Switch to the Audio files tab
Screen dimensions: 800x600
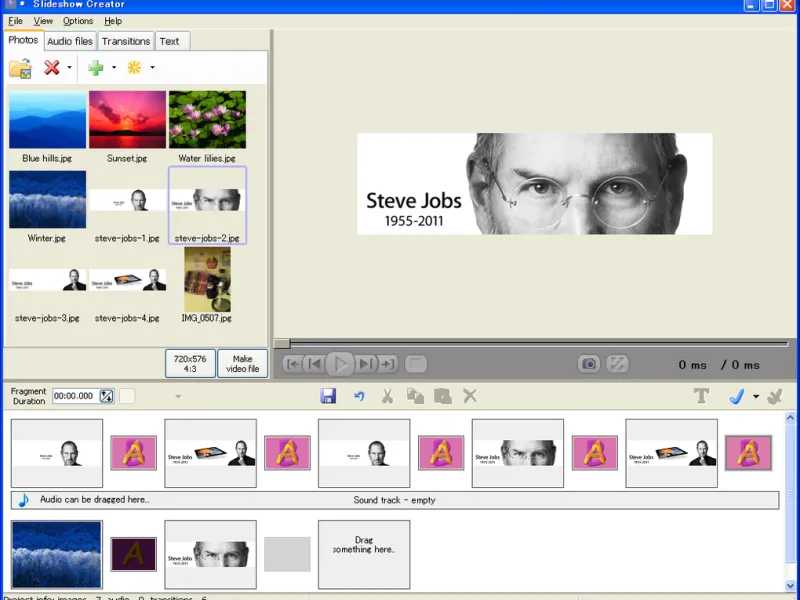(x=70, y=41)
